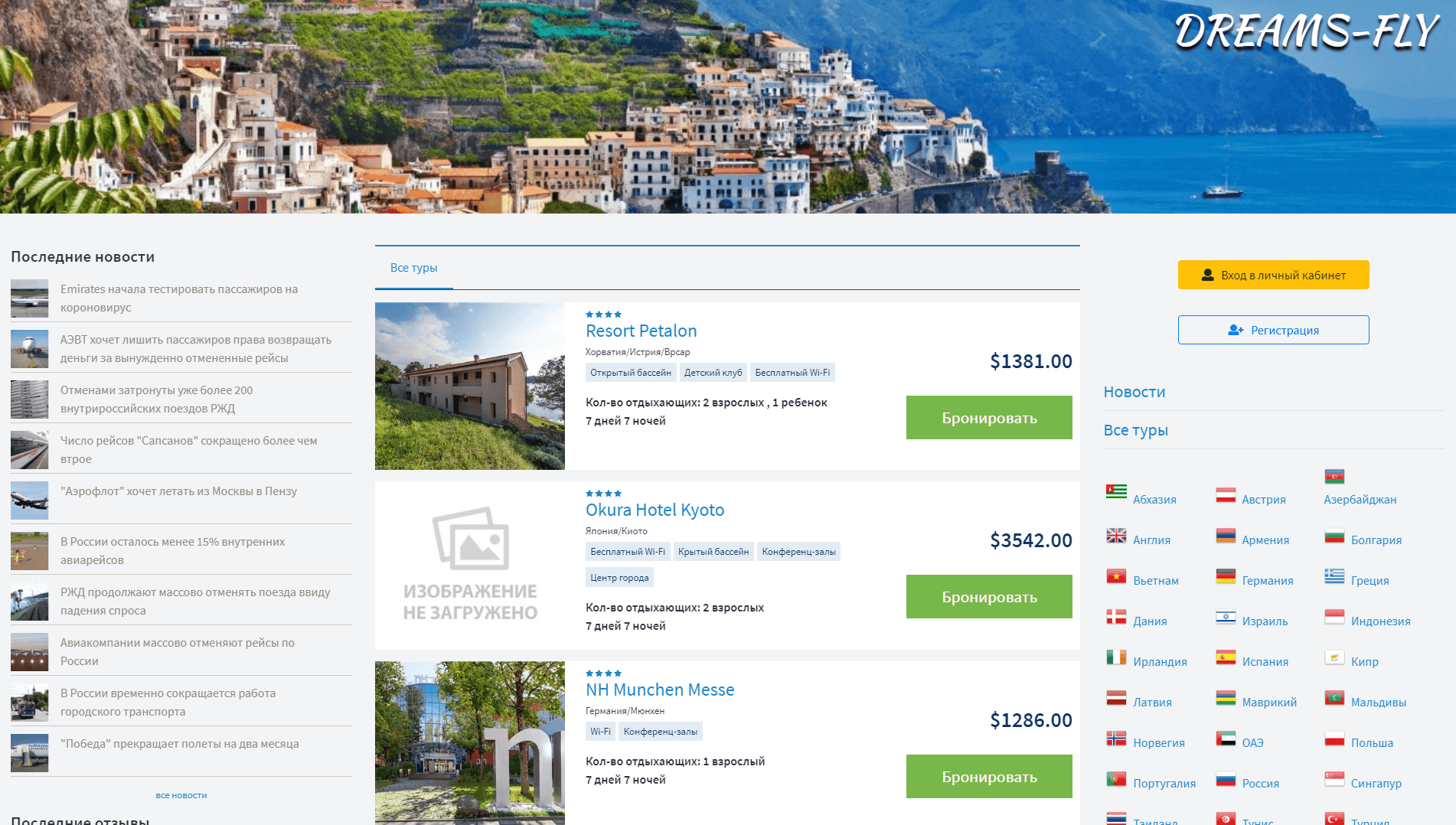1456x825 pixels.
Task: Click the Регистрация button
Action: pyautogui.click(x=1273, y=330)
